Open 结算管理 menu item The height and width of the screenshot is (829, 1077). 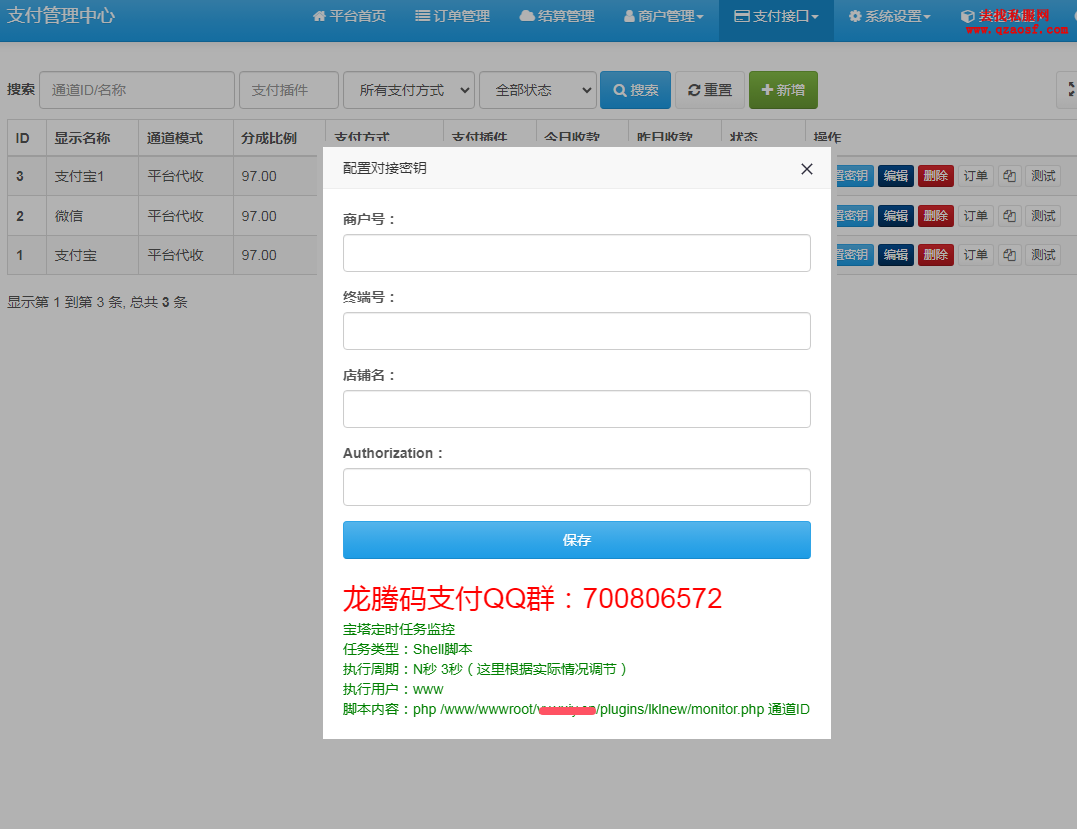(x=556, y=16)
